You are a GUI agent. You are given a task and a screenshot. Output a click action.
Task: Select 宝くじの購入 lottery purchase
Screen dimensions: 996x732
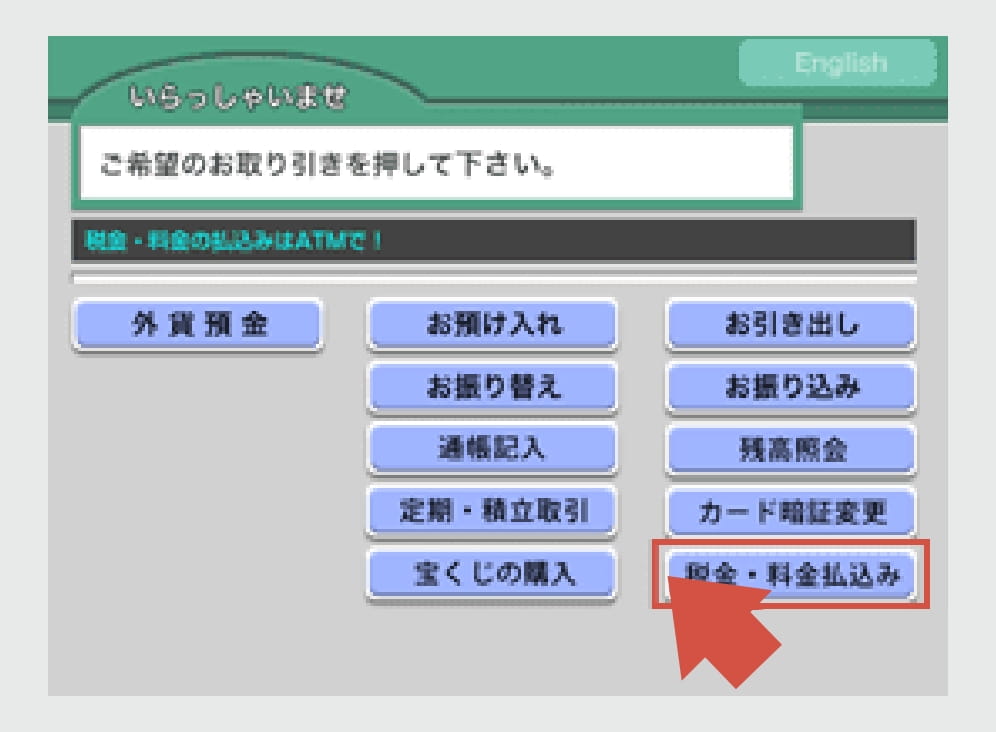click(x=491, y=574)
